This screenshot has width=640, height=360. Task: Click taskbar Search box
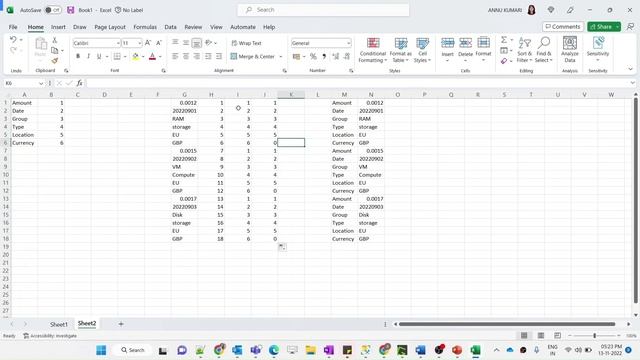point(133,350)
